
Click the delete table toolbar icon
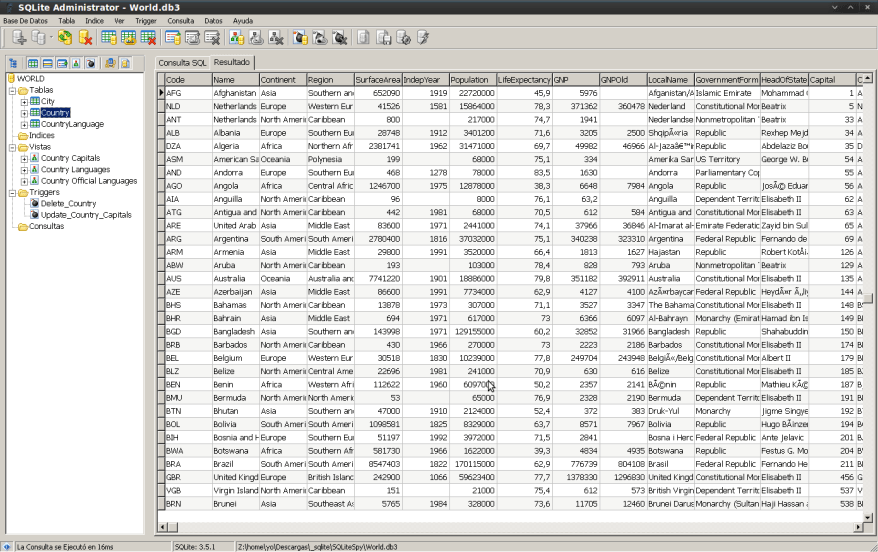pos(148,38)
